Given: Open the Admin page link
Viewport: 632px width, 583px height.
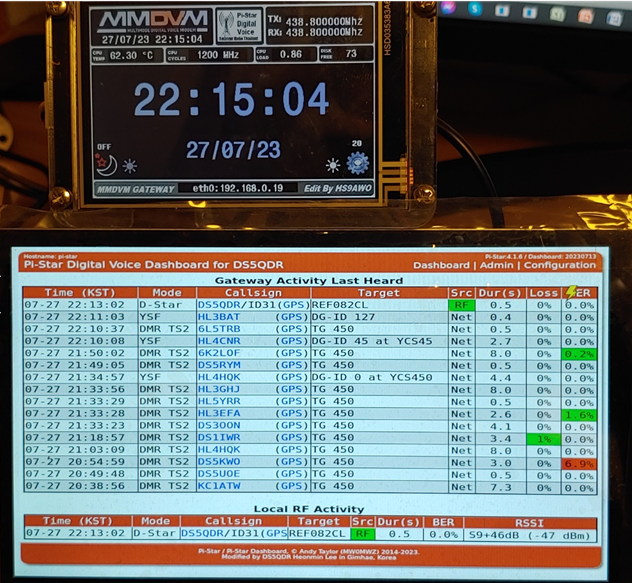Looking at the screenshot, I should point(497,265).
